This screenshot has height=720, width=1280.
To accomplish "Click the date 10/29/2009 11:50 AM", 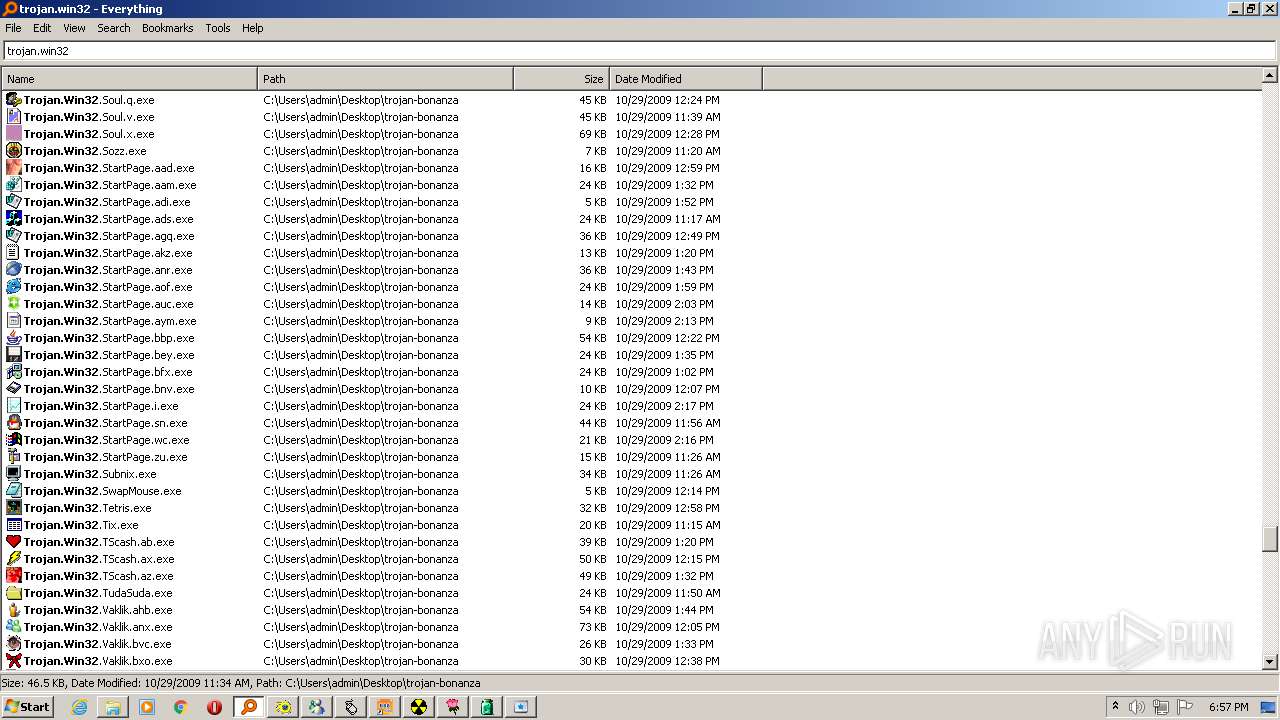I will 668,593.
